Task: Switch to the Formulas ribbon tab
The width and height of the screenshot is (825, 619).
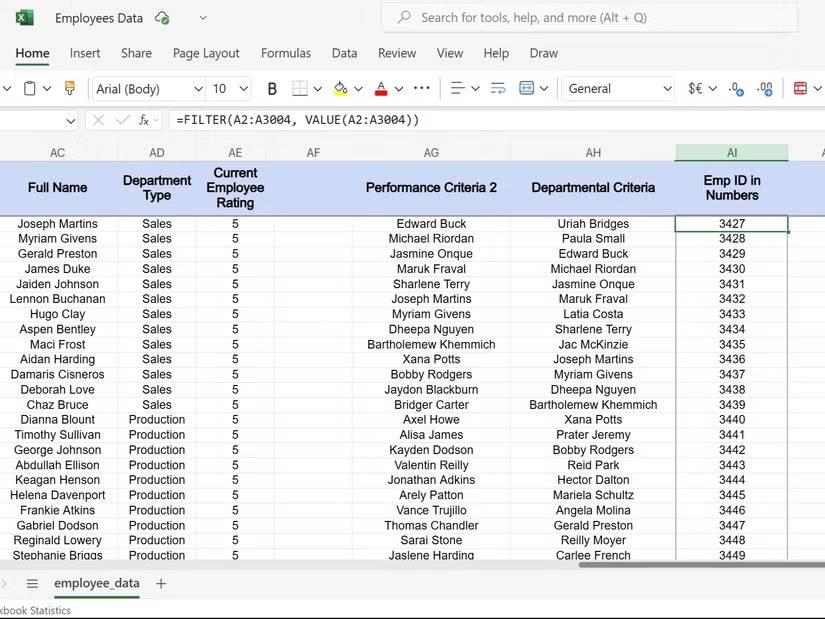Action: click(x=285, y=54)
